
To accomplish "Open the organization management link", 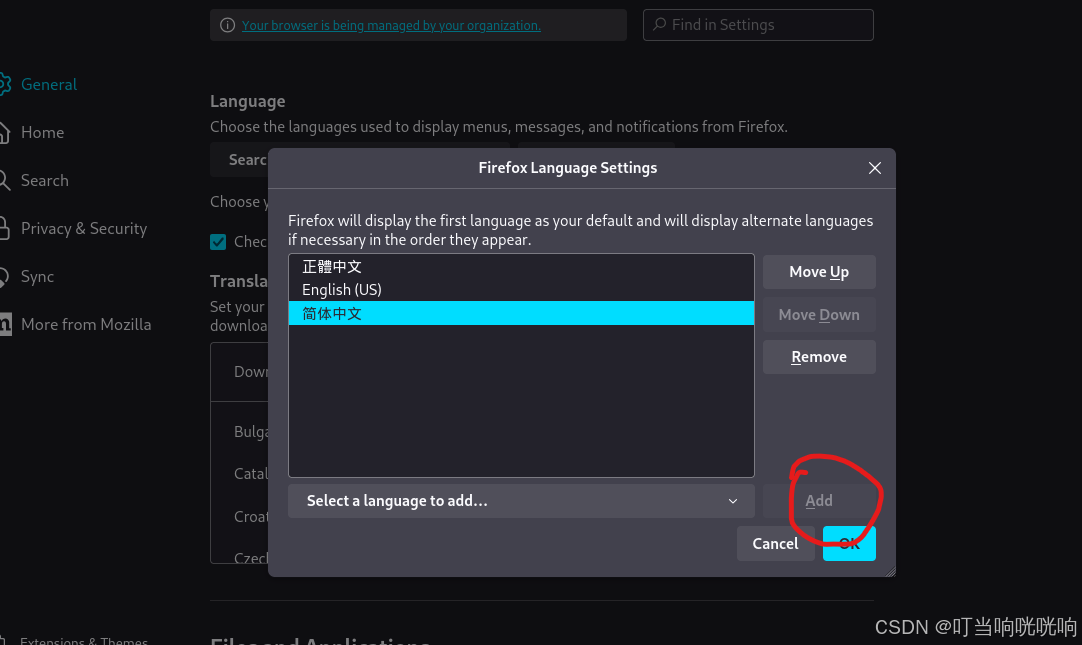I will pos(391,26).
